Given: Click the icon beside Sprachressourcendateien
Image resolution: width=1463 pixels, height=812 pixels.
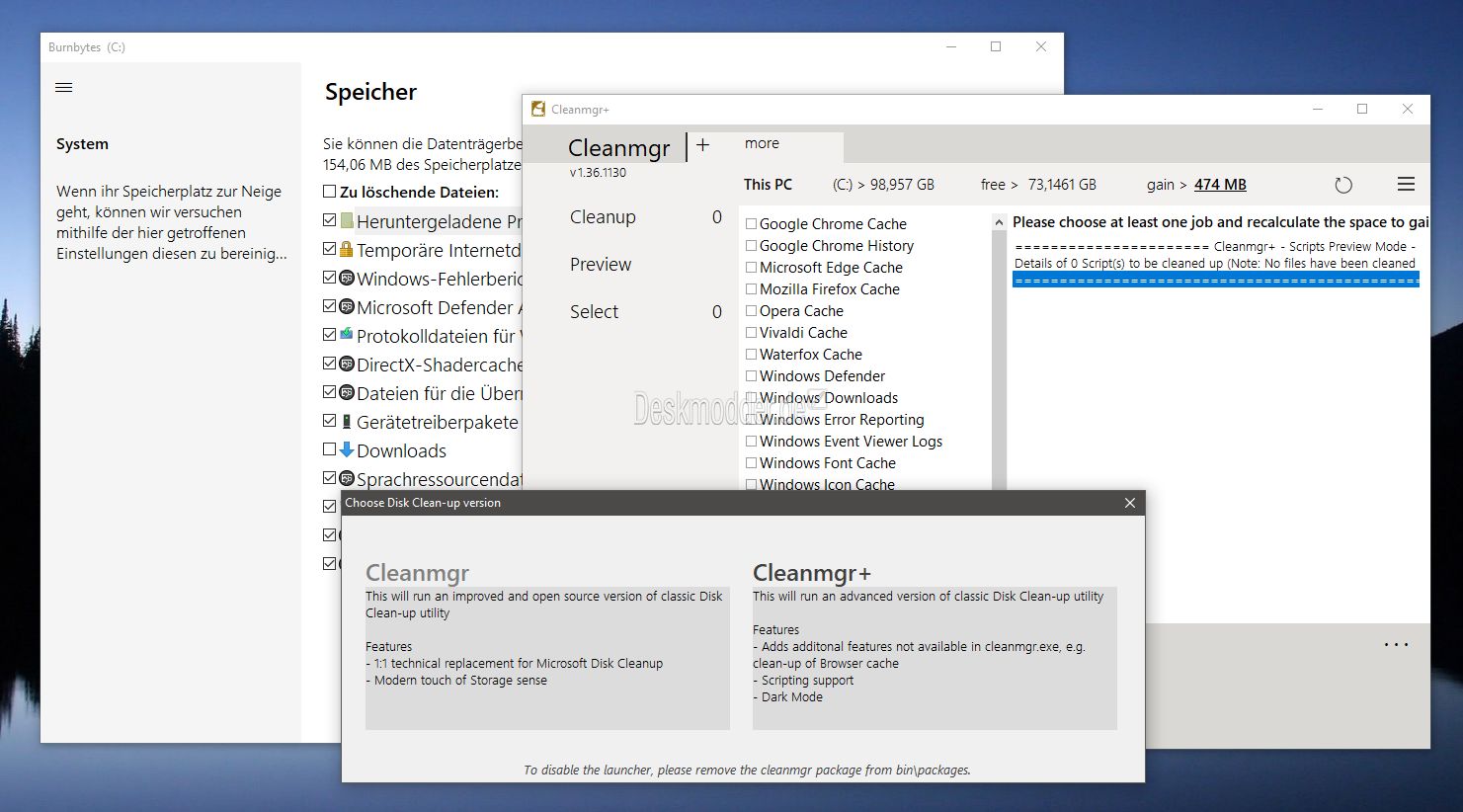Looking at the screenshot, I should pos(347,478).
